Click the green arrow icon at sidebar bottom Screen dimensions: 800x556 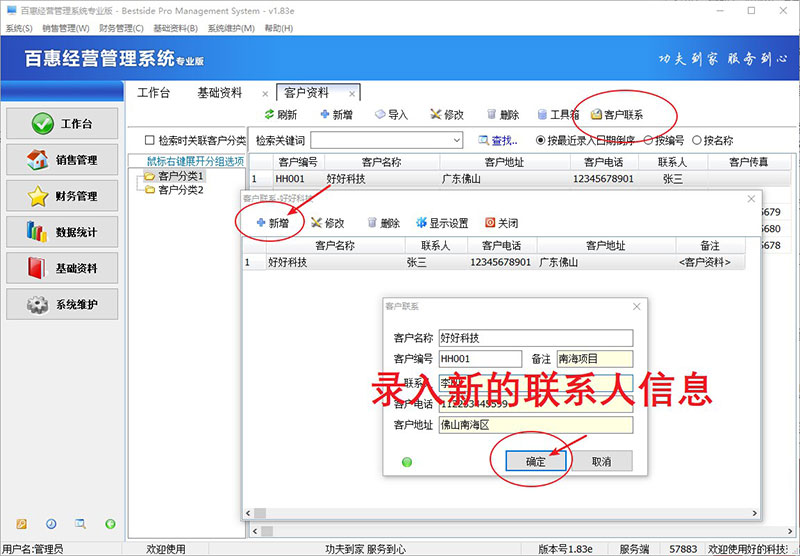tap(110, 524)
